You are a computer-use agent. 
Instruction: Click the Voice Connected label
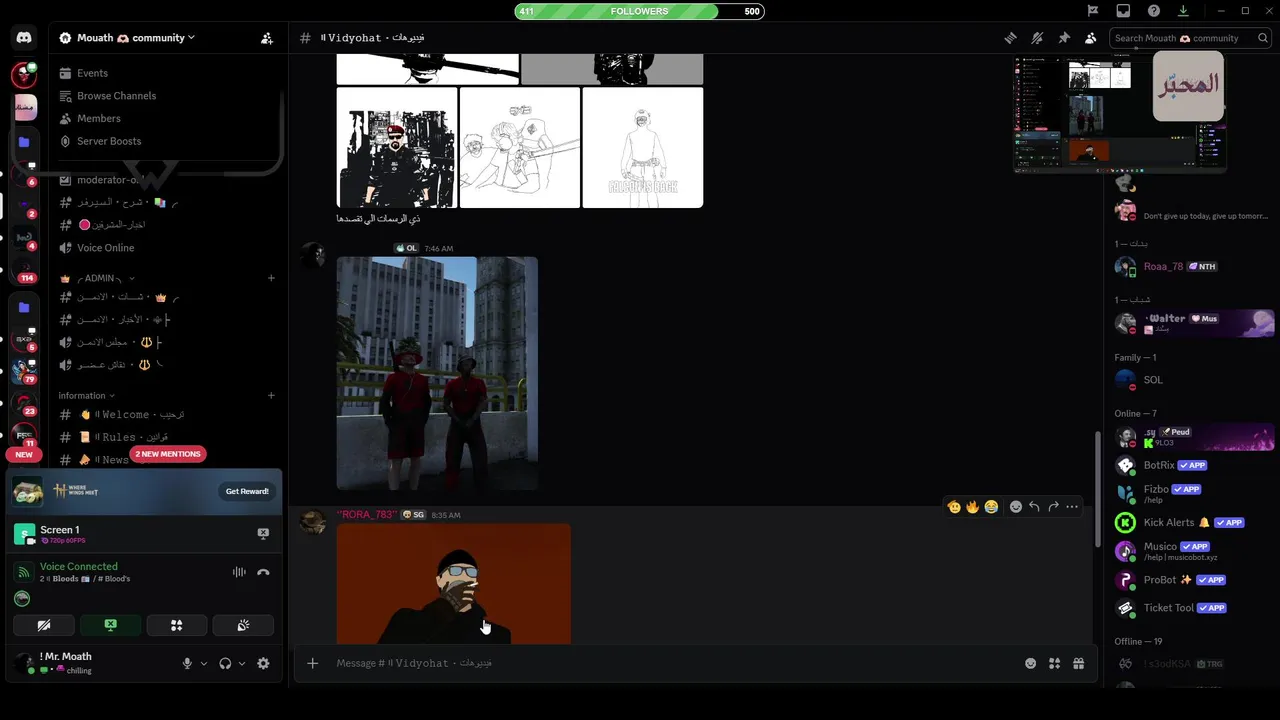79,566
